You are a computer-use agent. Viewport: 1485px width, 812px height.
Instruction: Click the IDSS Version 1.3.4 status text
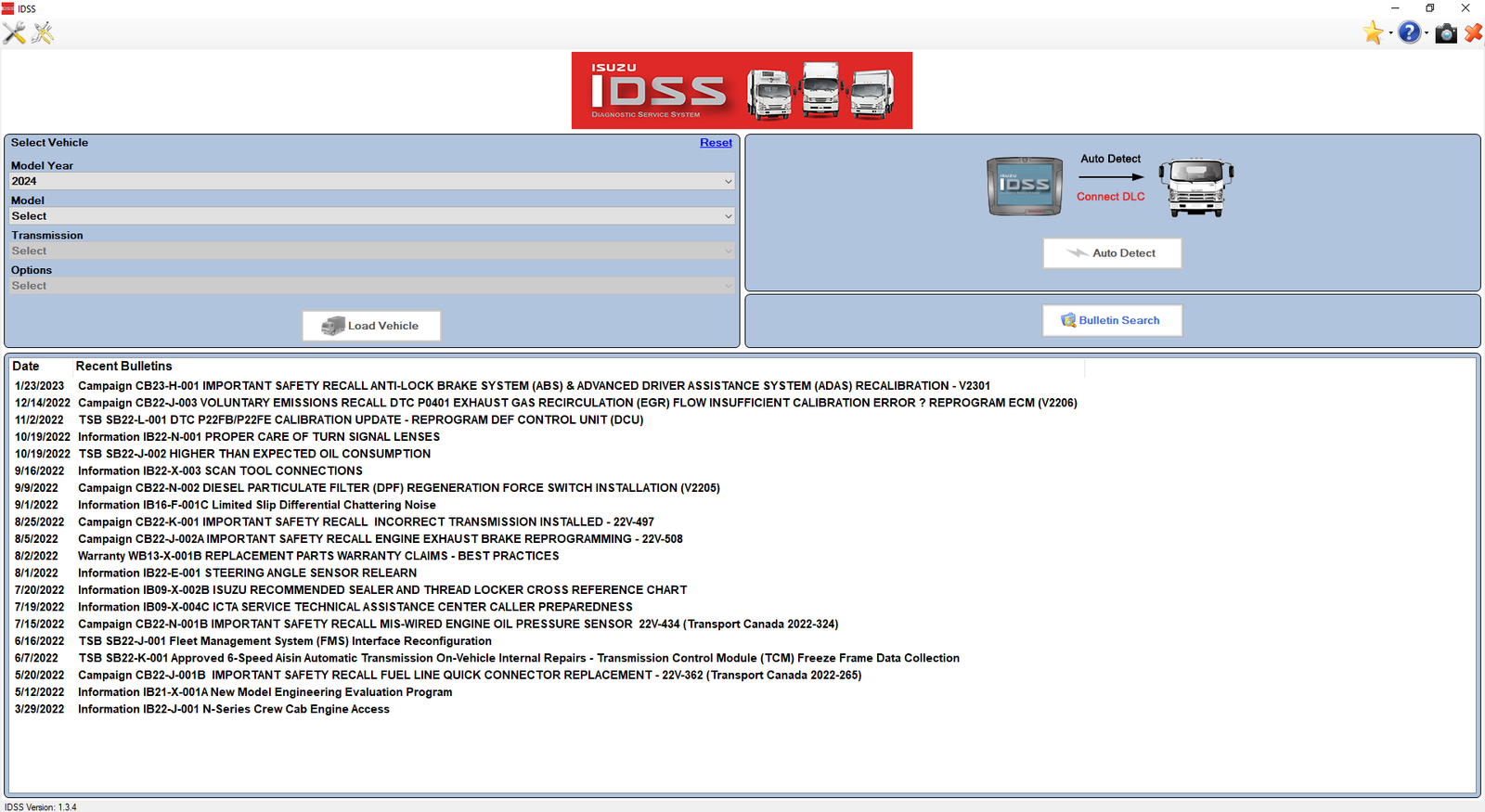click(41, 807)
